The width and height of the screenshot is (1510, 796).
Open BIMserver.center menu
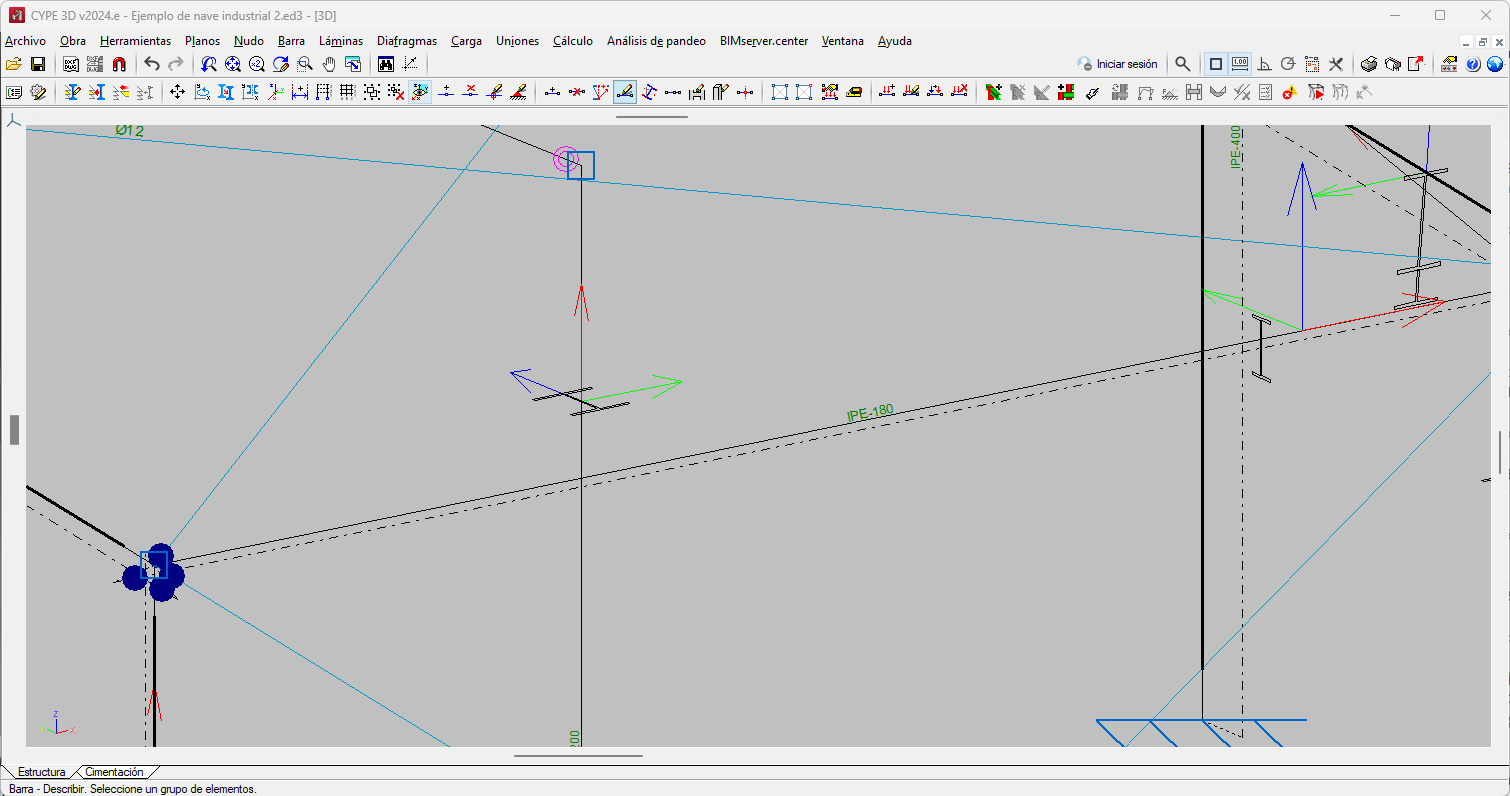(763, 41)
